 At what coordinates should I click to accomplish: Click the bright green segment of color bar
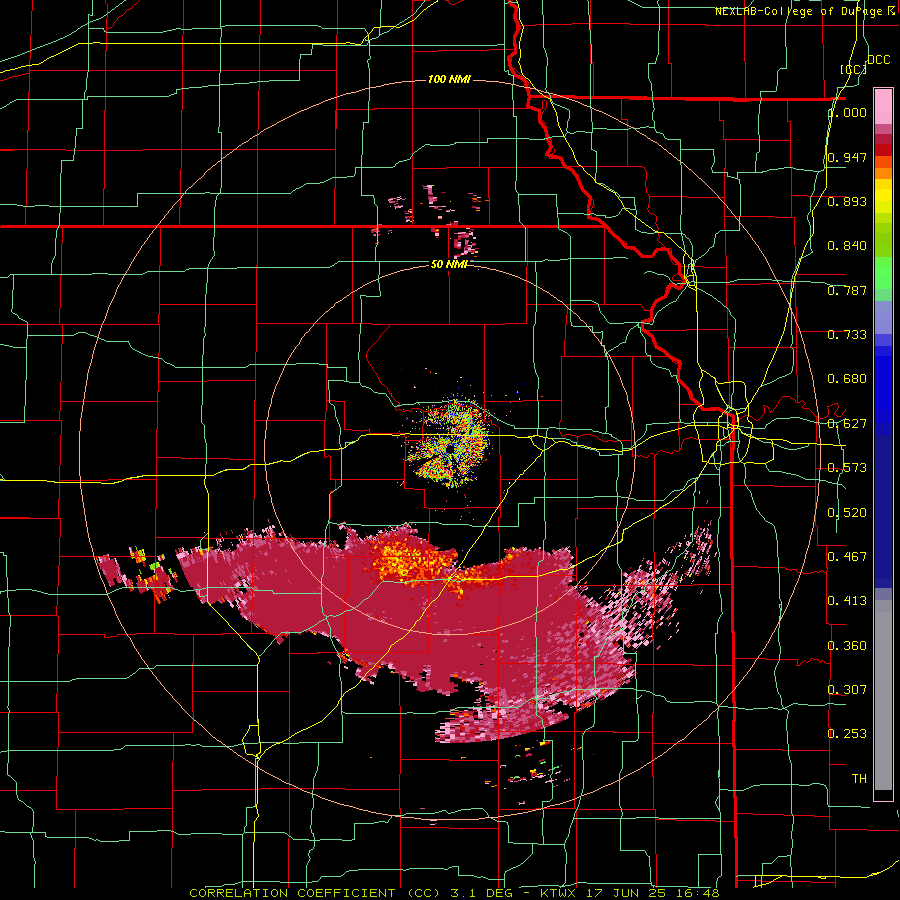[883, 273]
